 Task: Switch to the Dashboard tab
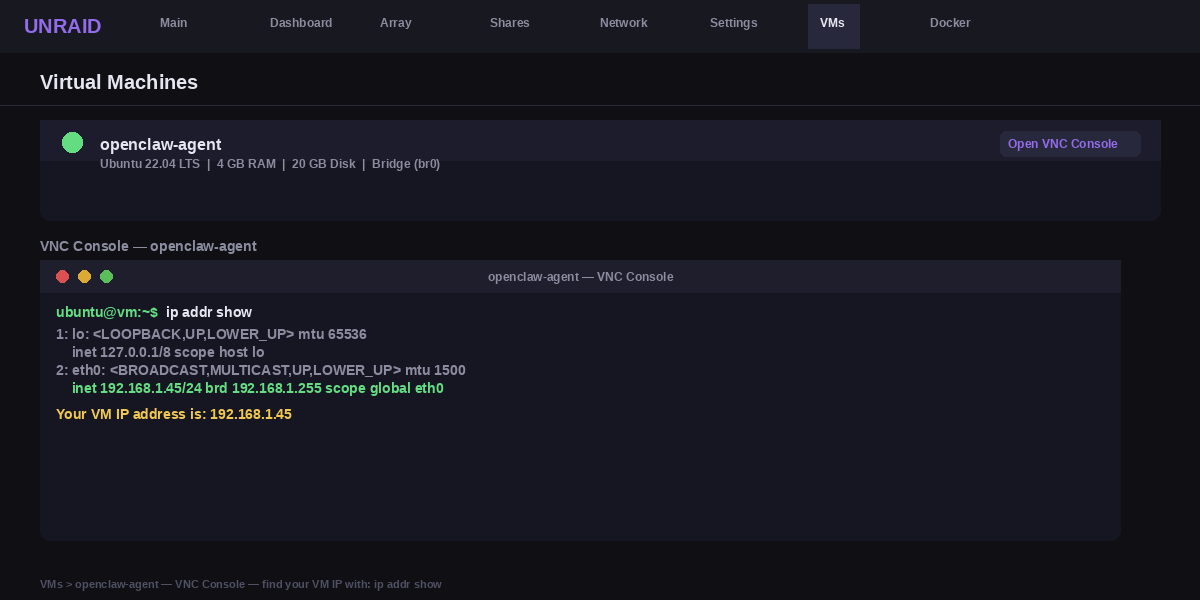(300, 23)
